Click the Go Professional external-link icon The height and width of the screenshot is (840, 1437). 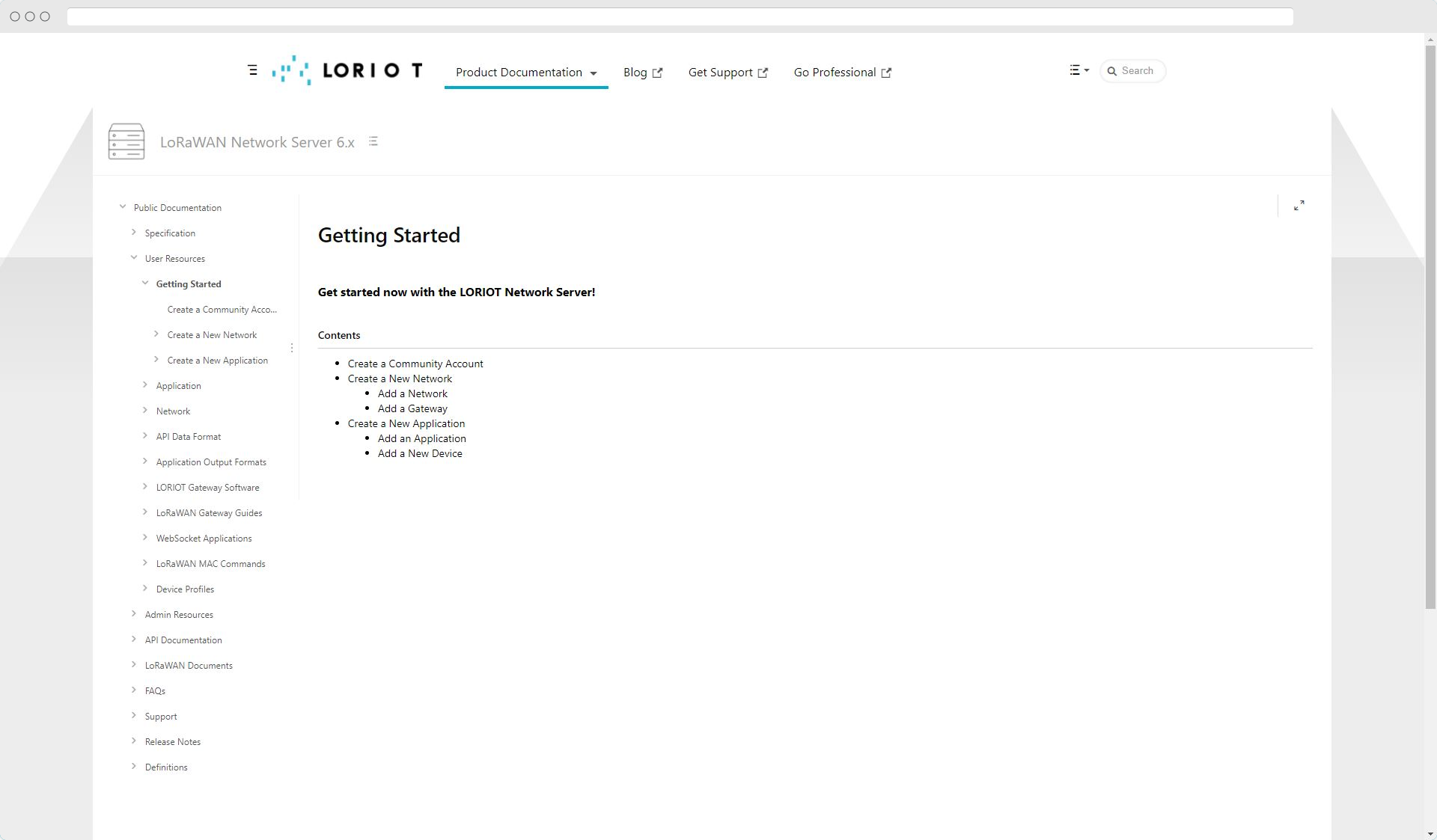[886, 73]
